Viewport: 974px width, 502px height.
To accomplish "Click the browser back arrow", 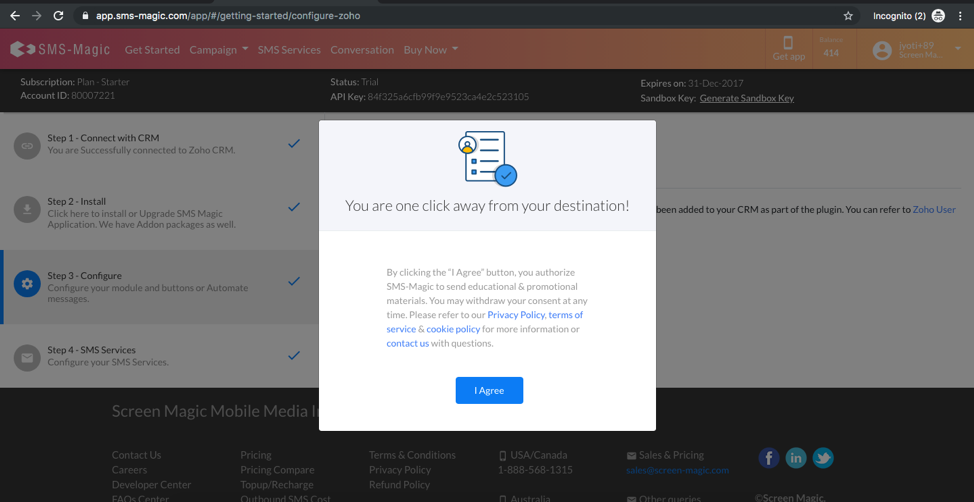I will (x=15, y=16).
